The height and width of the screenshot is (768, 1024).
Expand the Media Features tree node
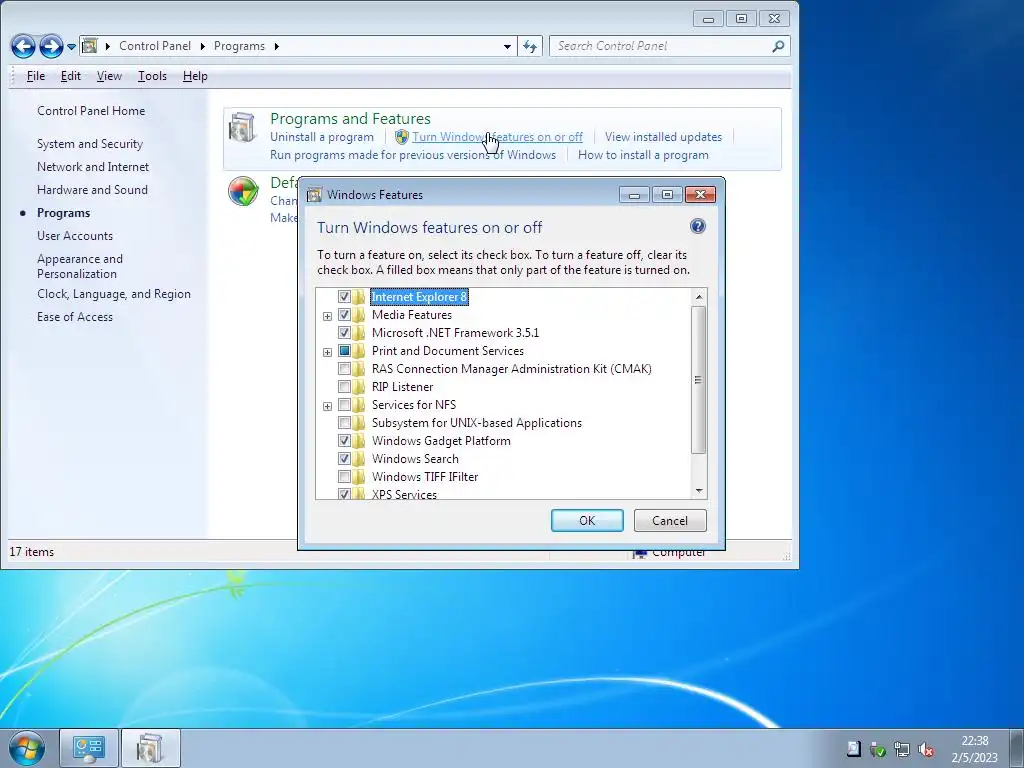click(327, 316)
